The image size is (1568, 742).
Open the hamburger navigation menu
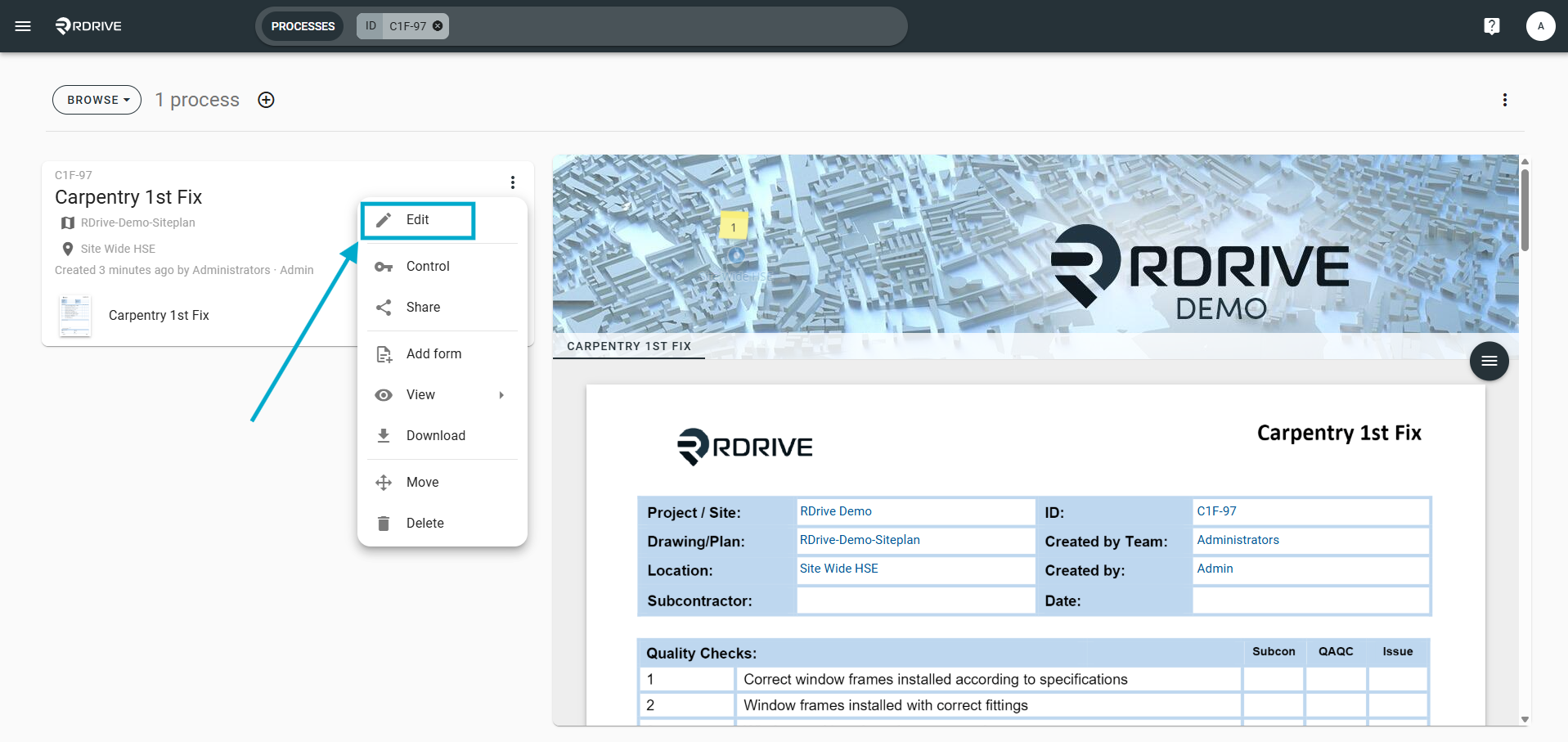pos(23,26)
